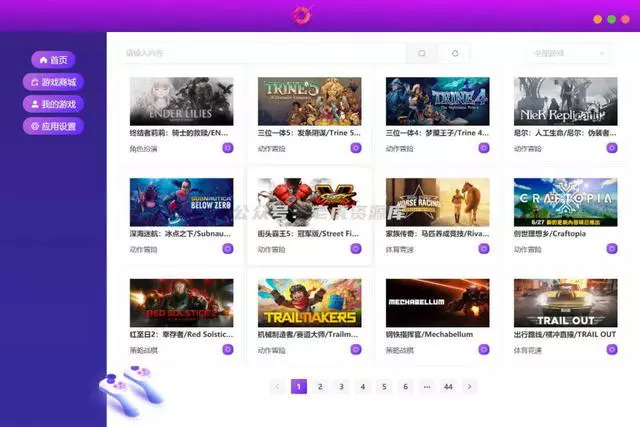Click the pagination ellipsis more pages

[427, 387]
